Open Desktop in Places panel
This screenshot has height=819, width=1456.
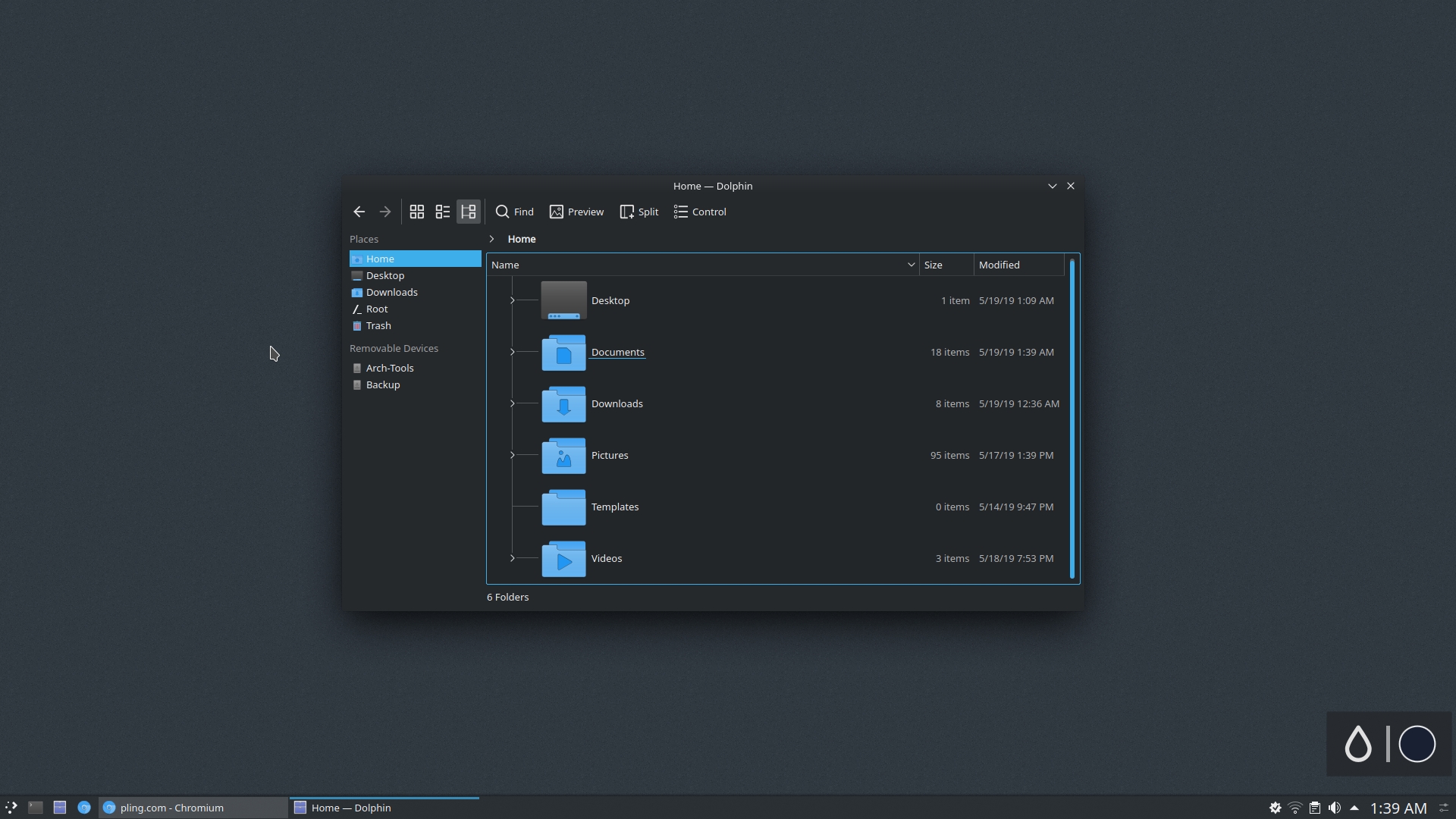pos(415,275)
